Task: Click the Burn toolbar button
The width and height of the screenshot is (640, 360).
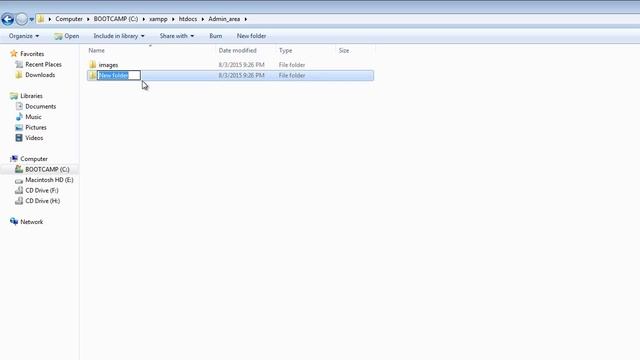Action: 216,36
